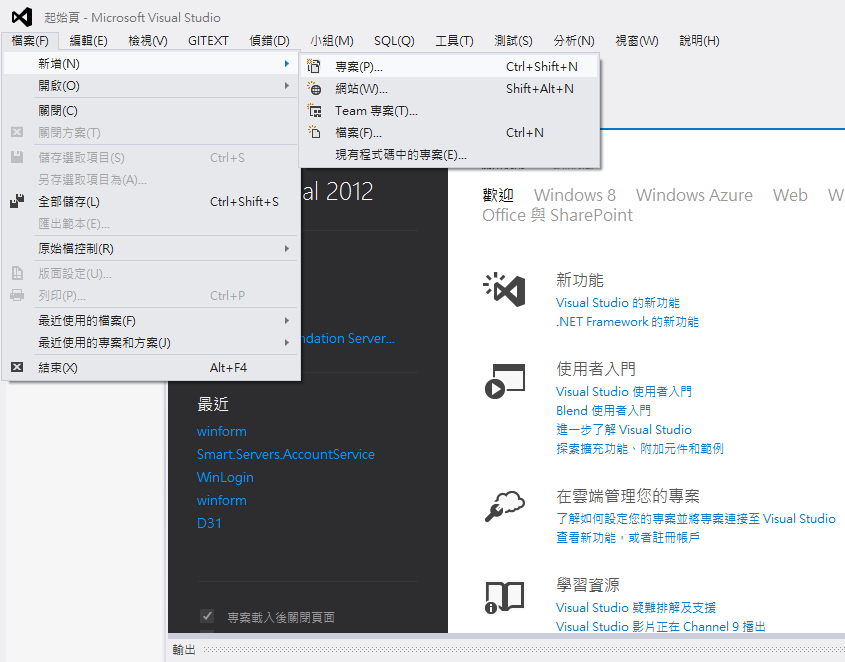Click the Foundation Server... link
This screenshot has height=662, width=845.
click(348, 339)
